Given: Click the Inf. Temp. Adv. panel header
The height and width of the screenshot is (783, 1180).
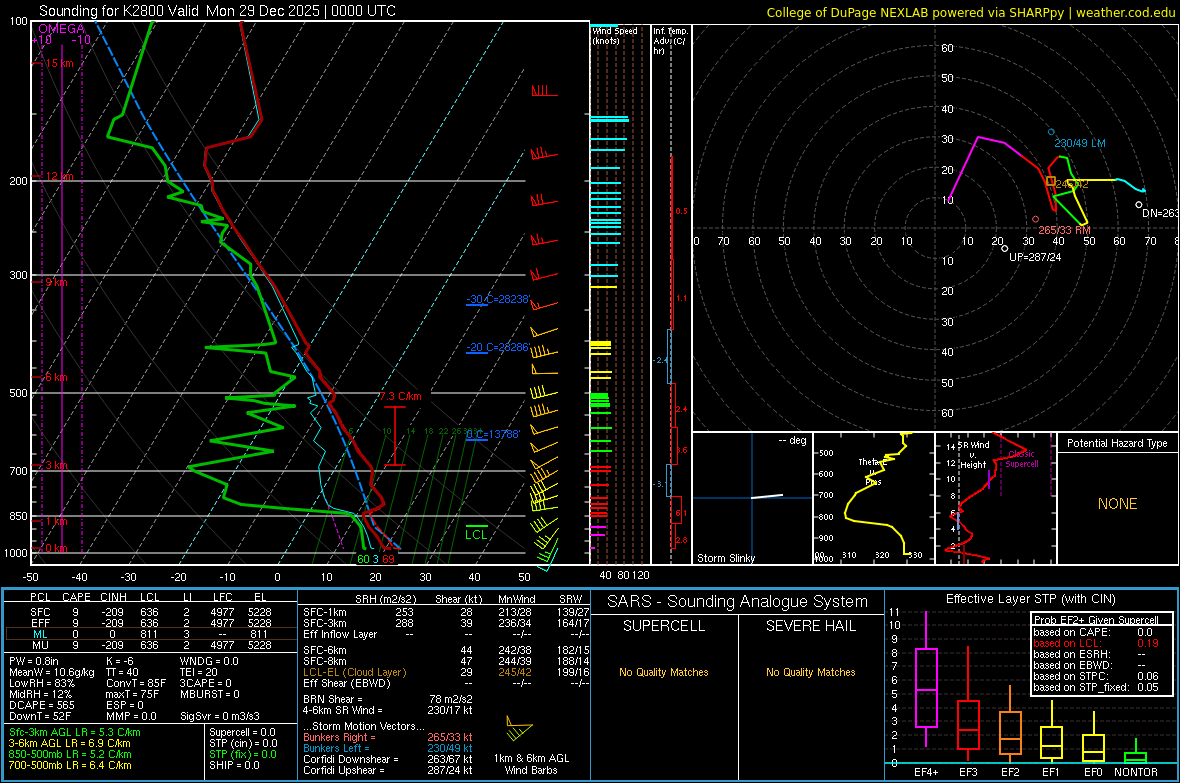Looking at the screenshot, I should 671,41.
